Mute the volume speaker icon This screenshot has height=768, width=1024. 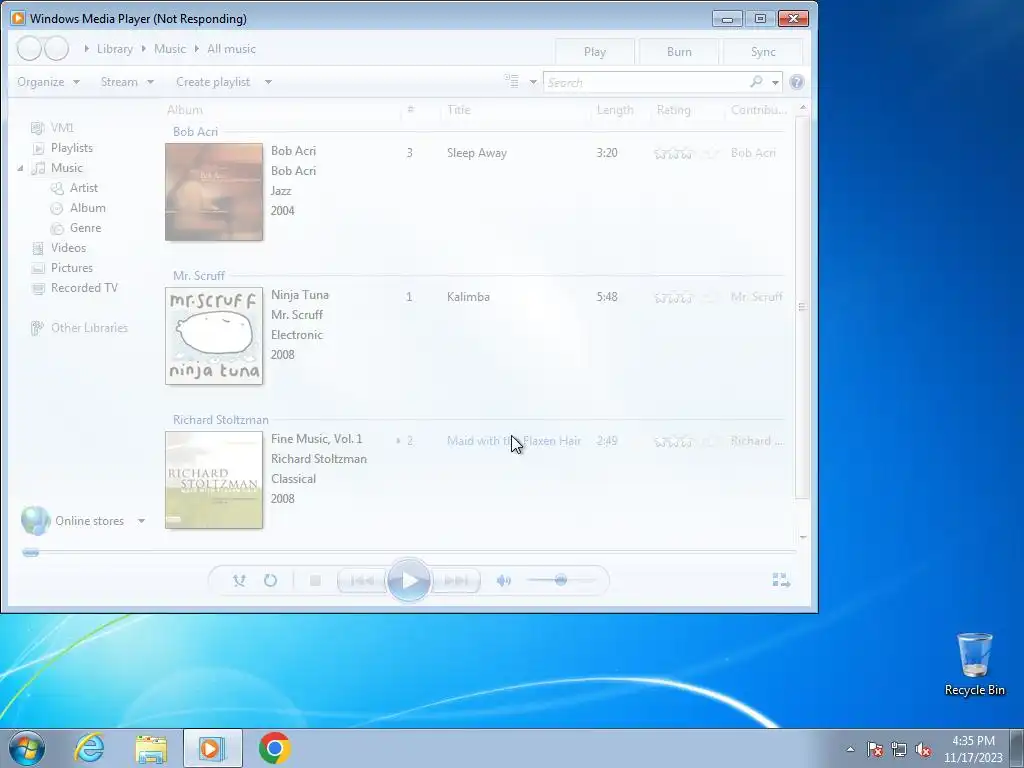[504, 581]
